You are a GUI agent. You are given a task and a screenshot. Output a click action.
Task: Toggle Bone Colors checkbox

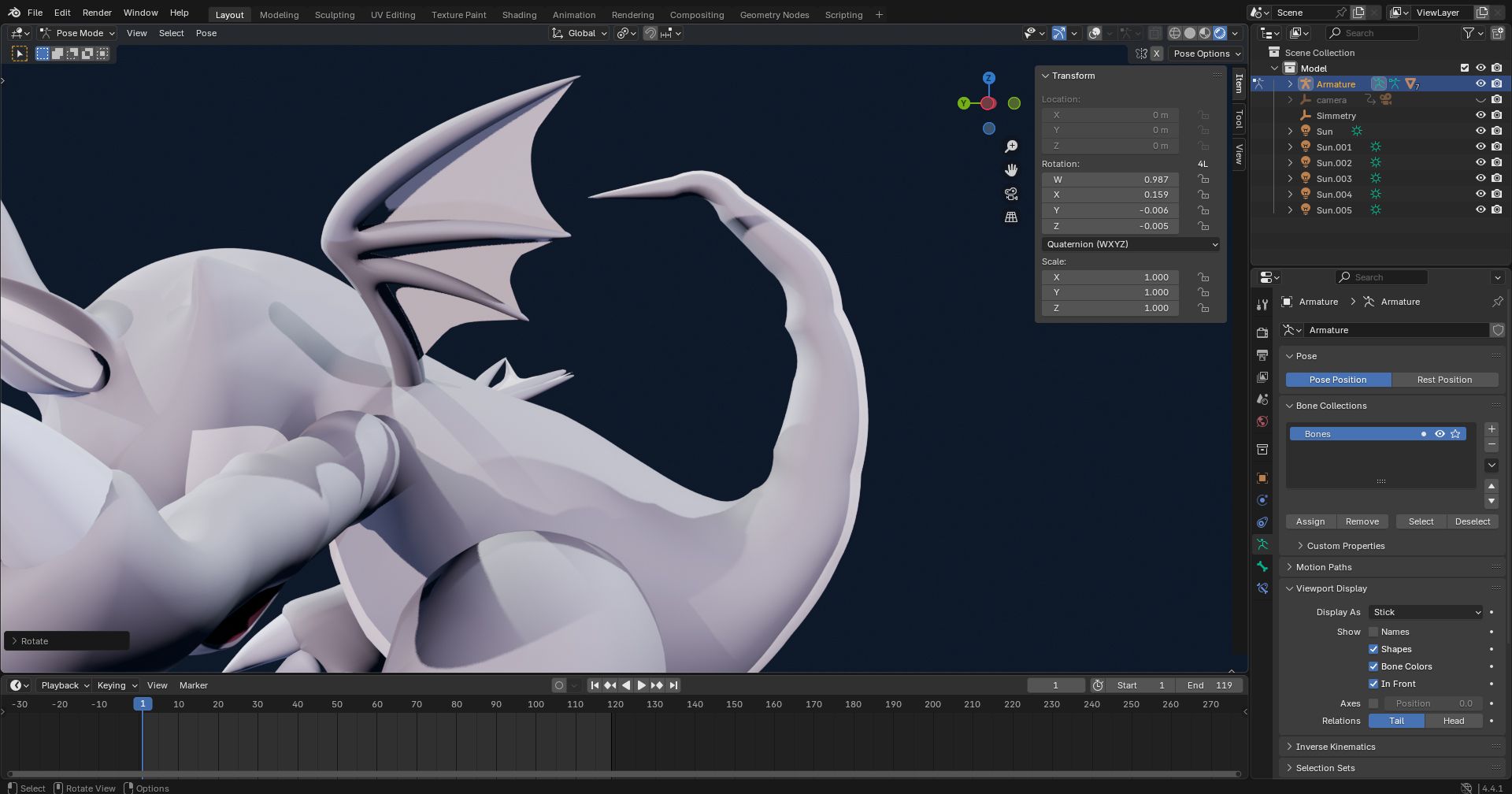point(1373,666)
